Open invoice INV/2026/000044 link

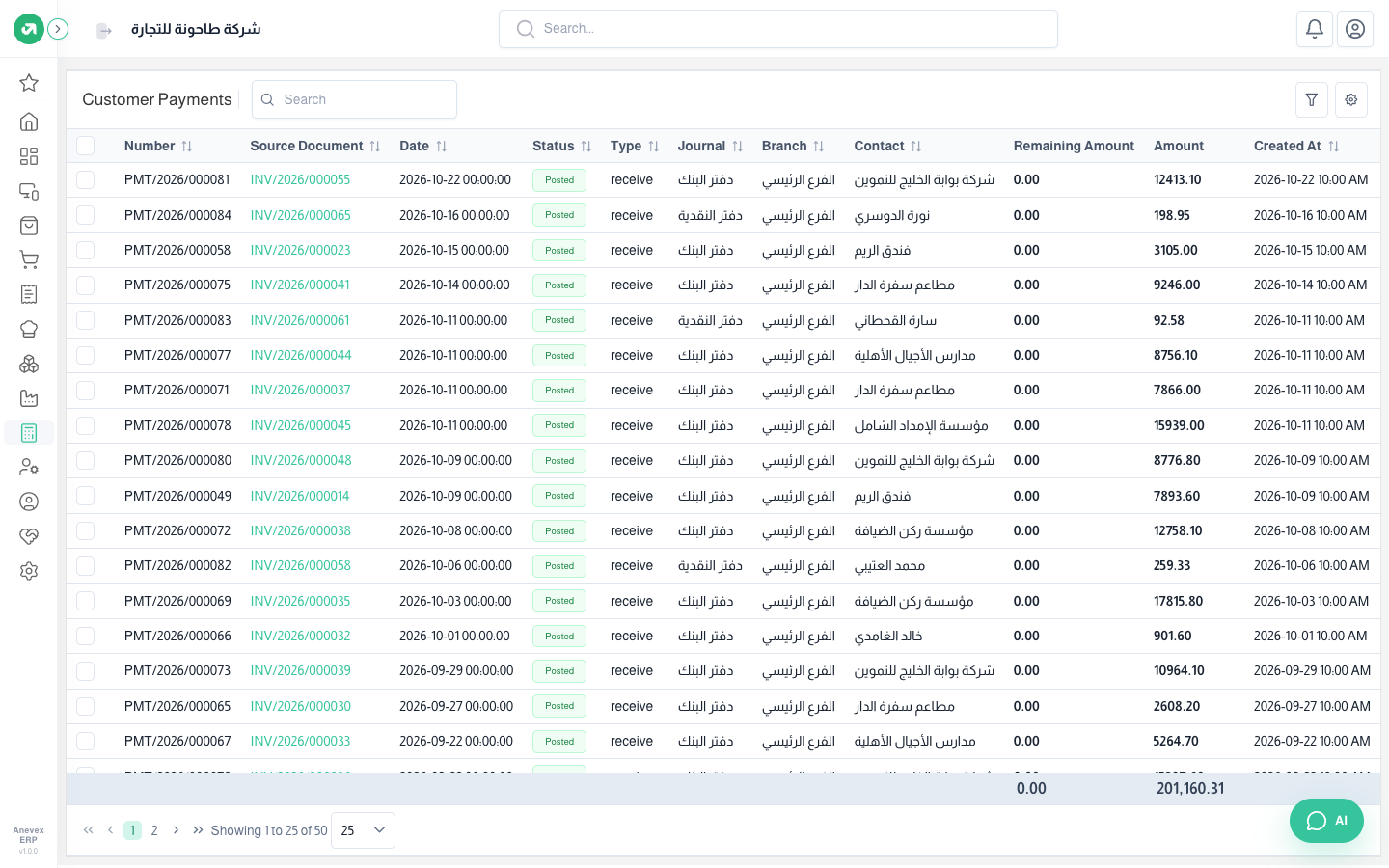tap(300, 355)
